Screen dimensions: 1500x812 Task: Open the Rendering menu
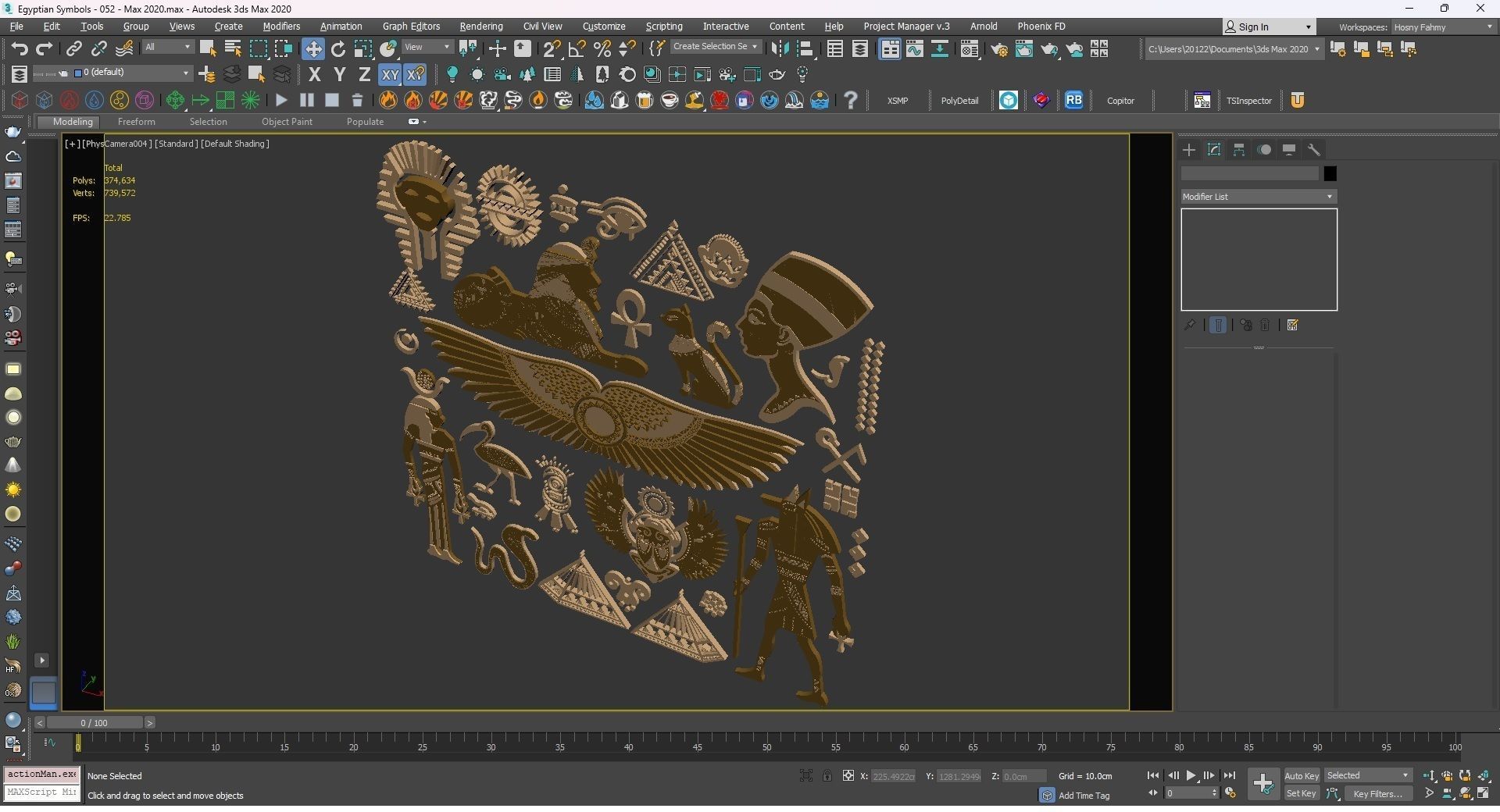481,27
